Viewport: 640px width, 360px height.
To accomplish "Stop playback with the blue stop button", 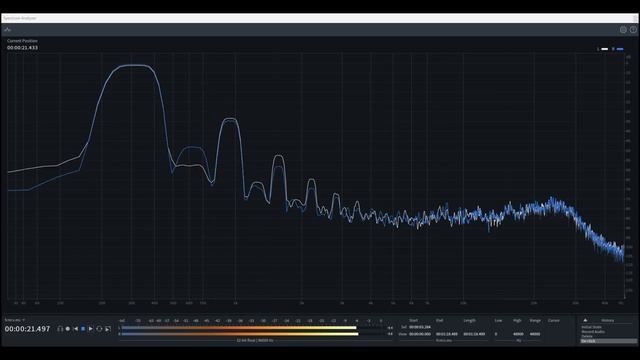I will tap(83, 329).
